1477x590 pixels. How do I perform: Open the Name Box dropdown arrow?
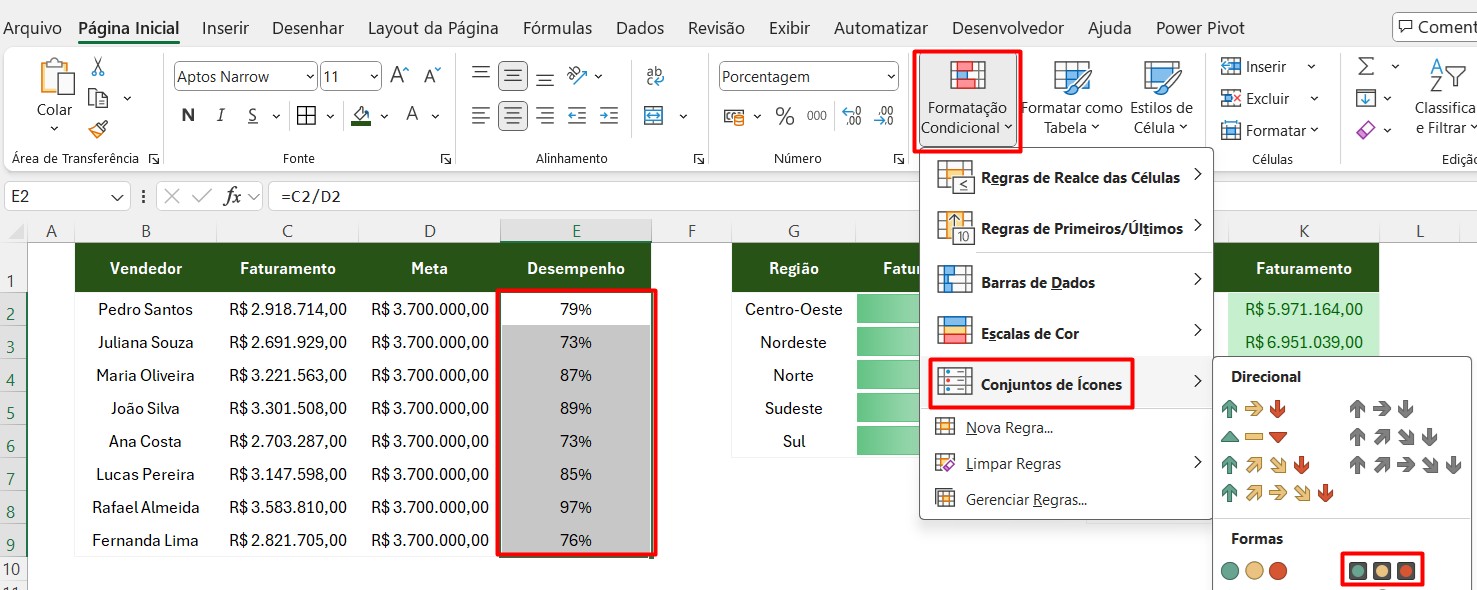pyautogui.click(x=119, y=197)
